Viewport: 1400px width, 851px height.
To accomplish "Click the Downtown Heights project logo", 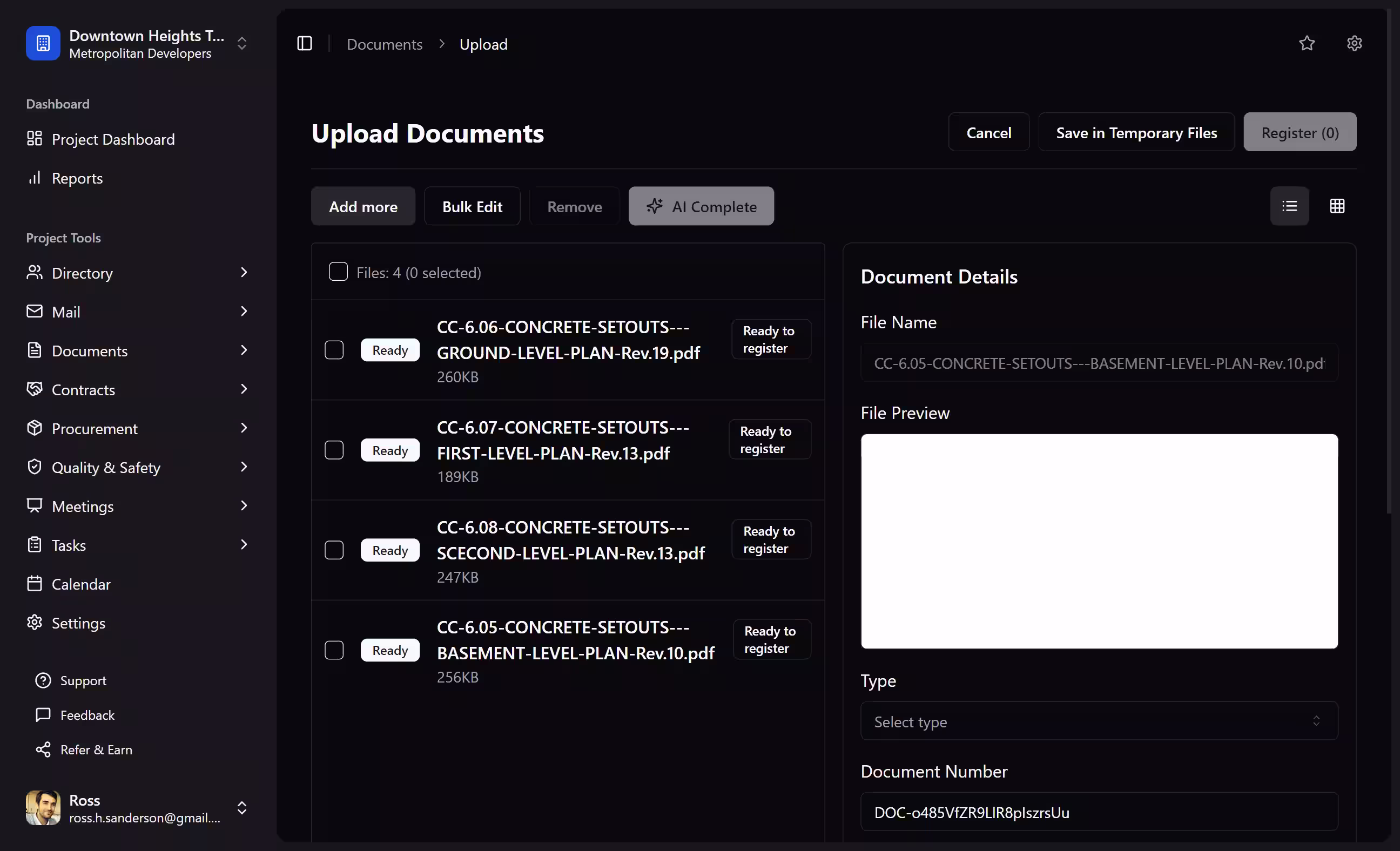I will click(x=43, y=44).
